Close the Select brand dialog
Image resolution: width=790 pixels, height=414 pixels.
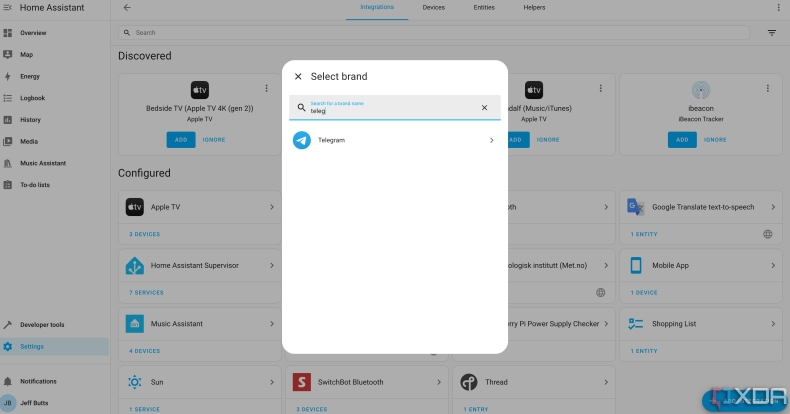tap(298, 76)
